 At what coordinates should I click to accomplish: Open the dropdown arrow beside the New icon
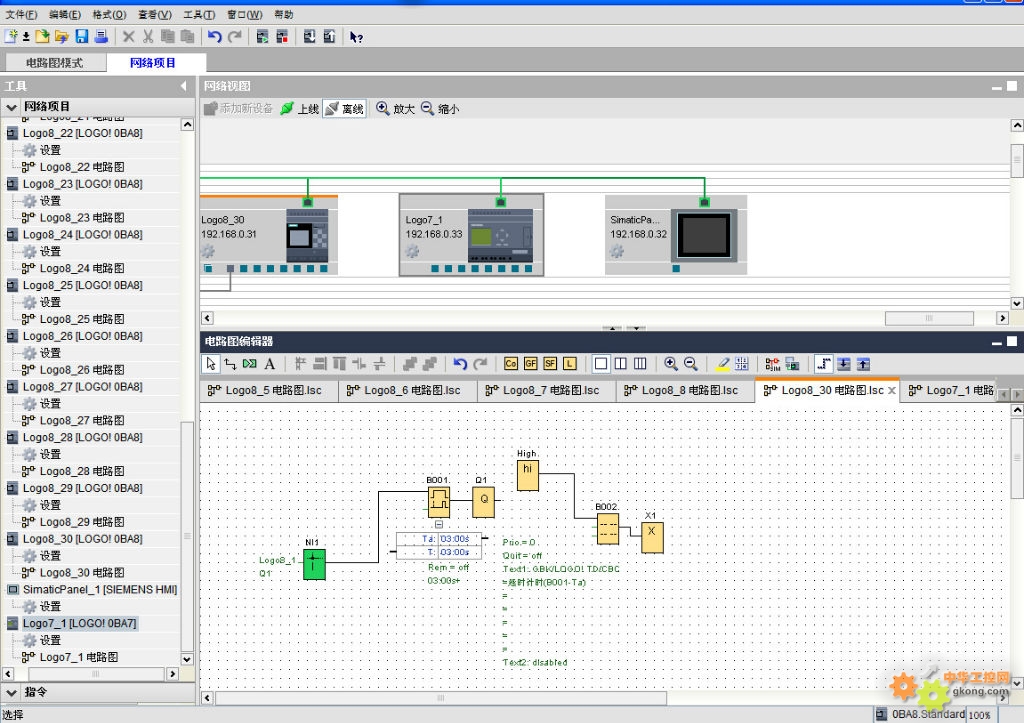(x=26, y=37)
